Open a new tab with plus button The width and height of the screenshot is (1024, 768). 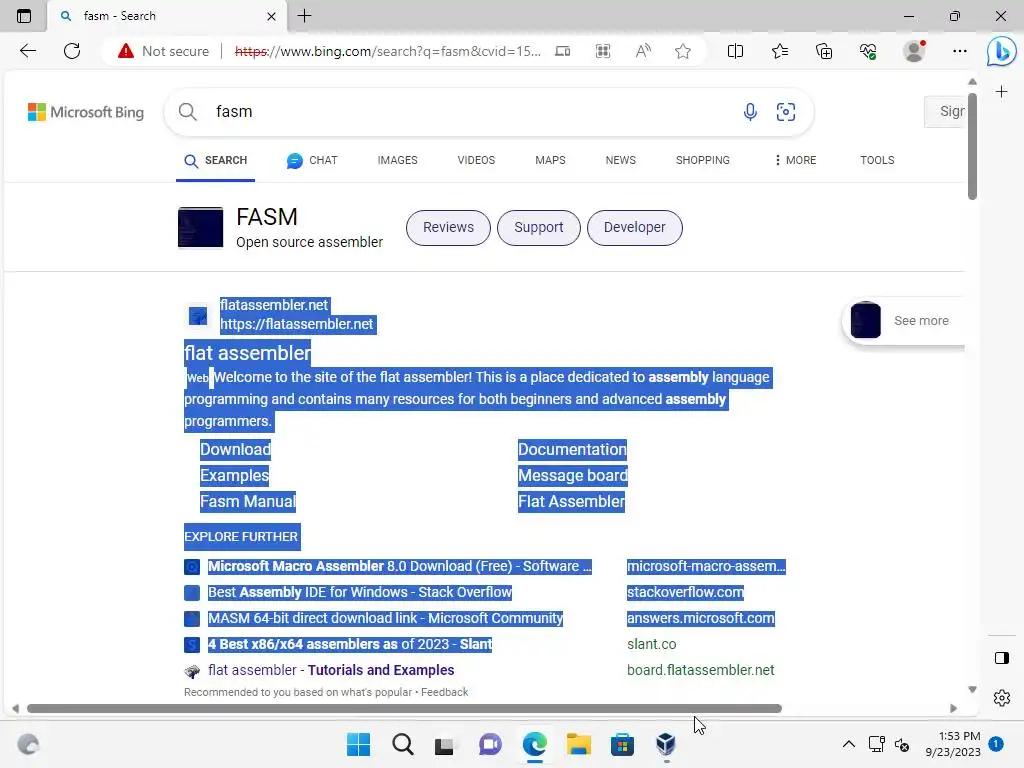pos(304,16)
